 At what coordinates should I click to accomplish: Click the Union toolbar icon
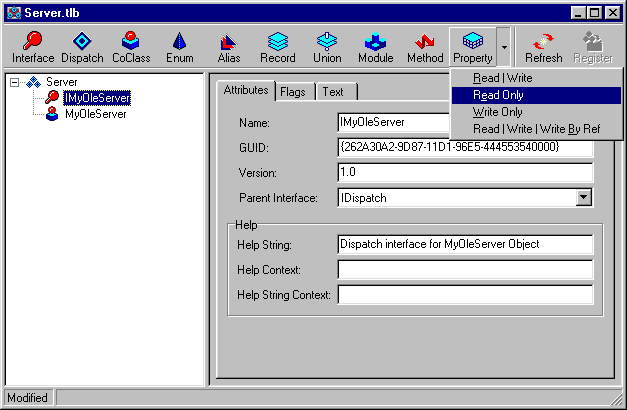(x=327, y=47)
